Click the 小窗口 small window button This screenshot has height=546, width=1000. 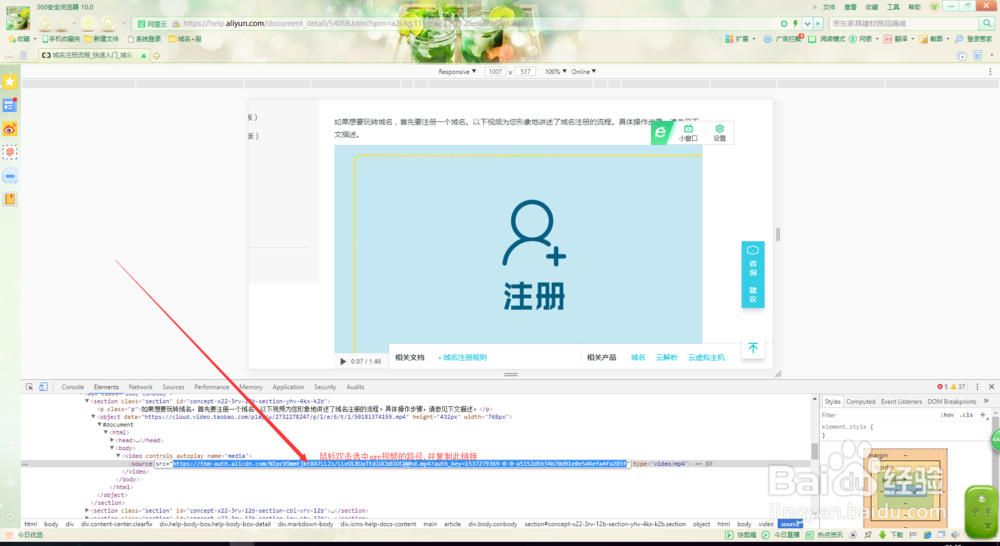pos(688,133)
